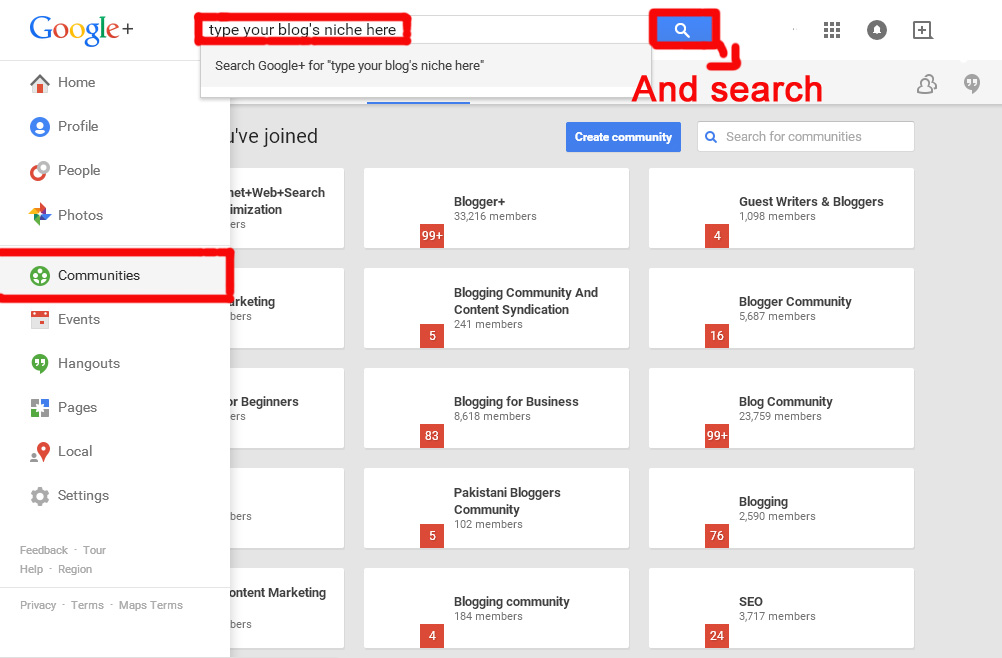
Task: Open the Blogging community with 2,590 members
Action: (782, 508)
